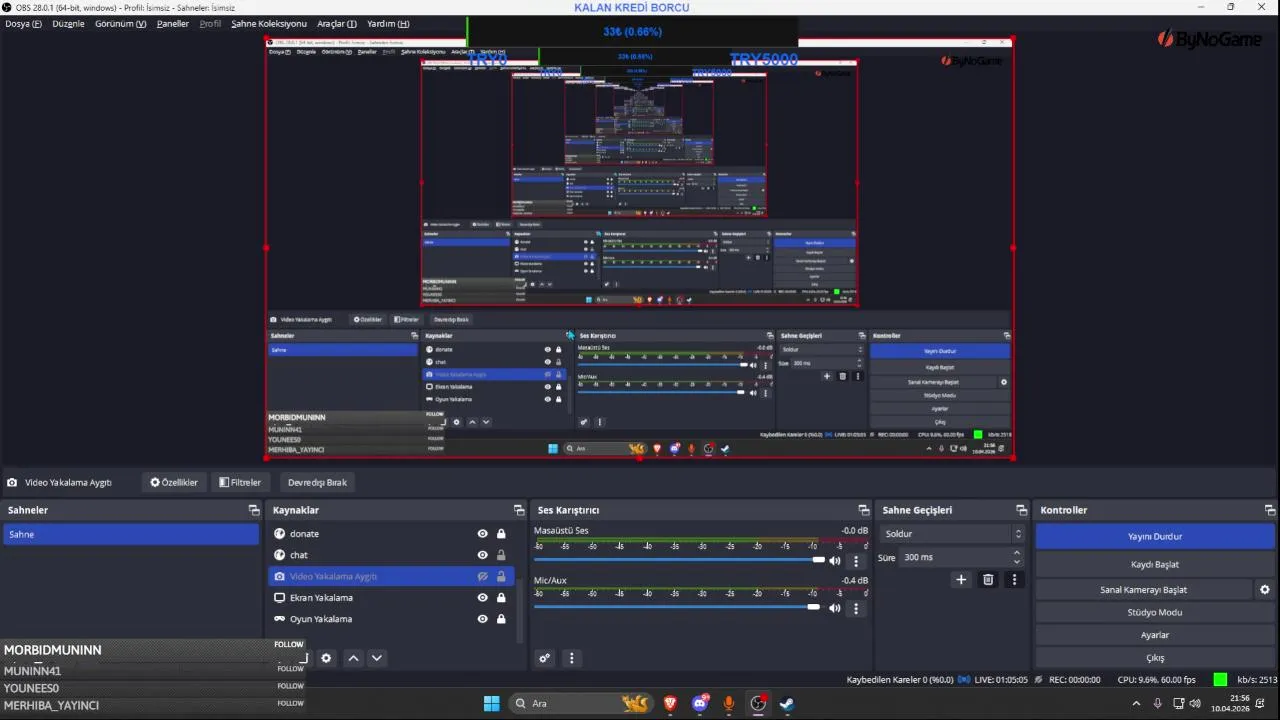
Task: Click the Çıkış exit button
Action: (1155, 658)
